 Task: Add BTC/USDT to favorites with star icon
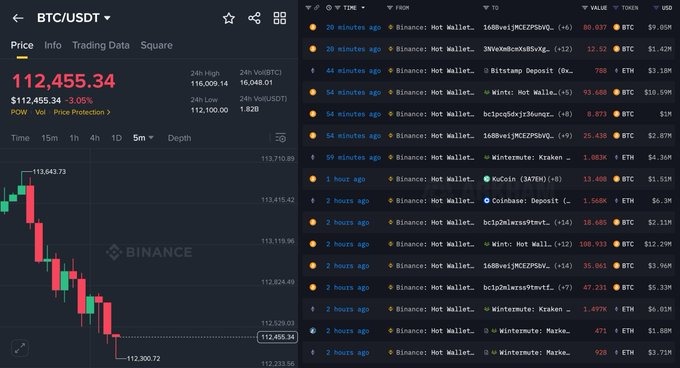click(229, 18)
